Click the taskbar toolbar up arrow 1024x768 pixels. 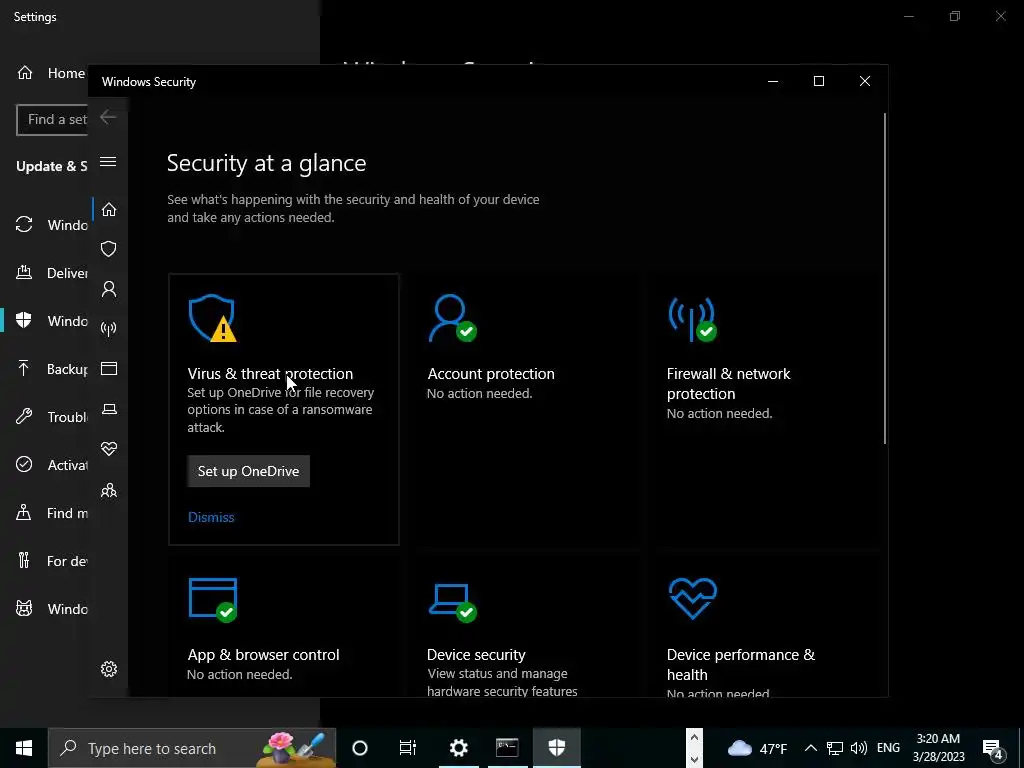tap(694, 737)
